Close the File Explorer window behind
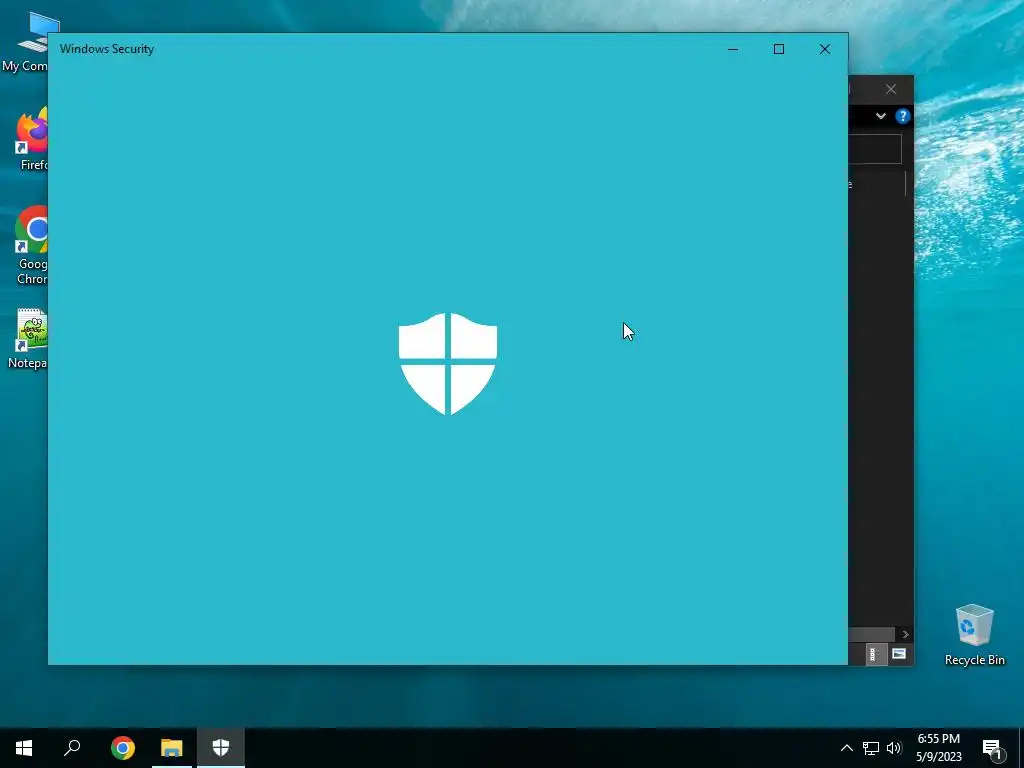The image size is (1024, 768). [891, 89]
